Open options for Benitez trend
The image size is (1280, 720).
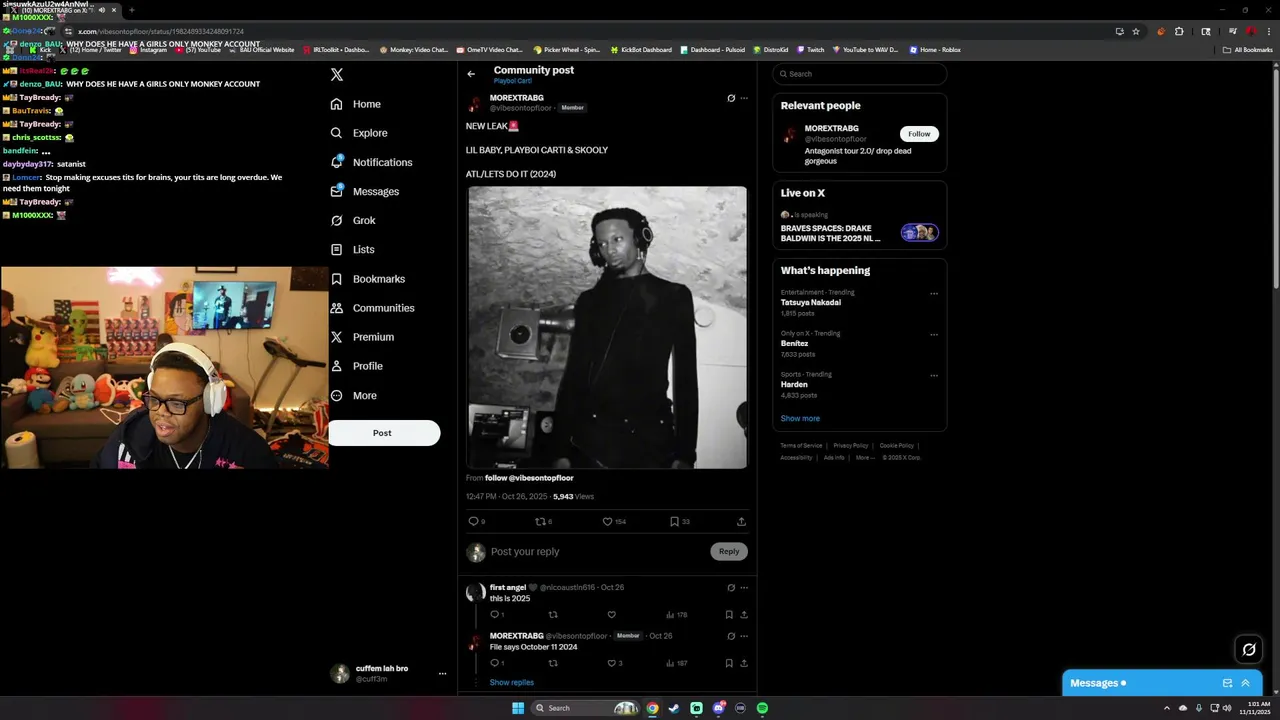click(x=934, y=335)
